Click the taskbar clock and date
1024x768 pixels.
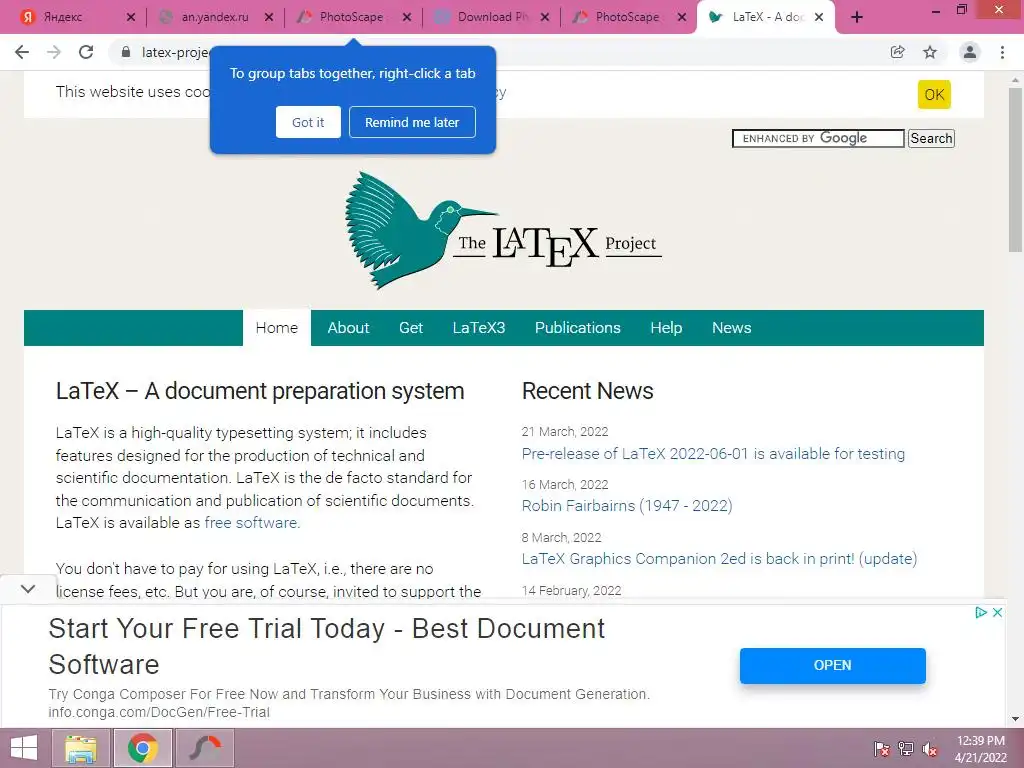981,749
